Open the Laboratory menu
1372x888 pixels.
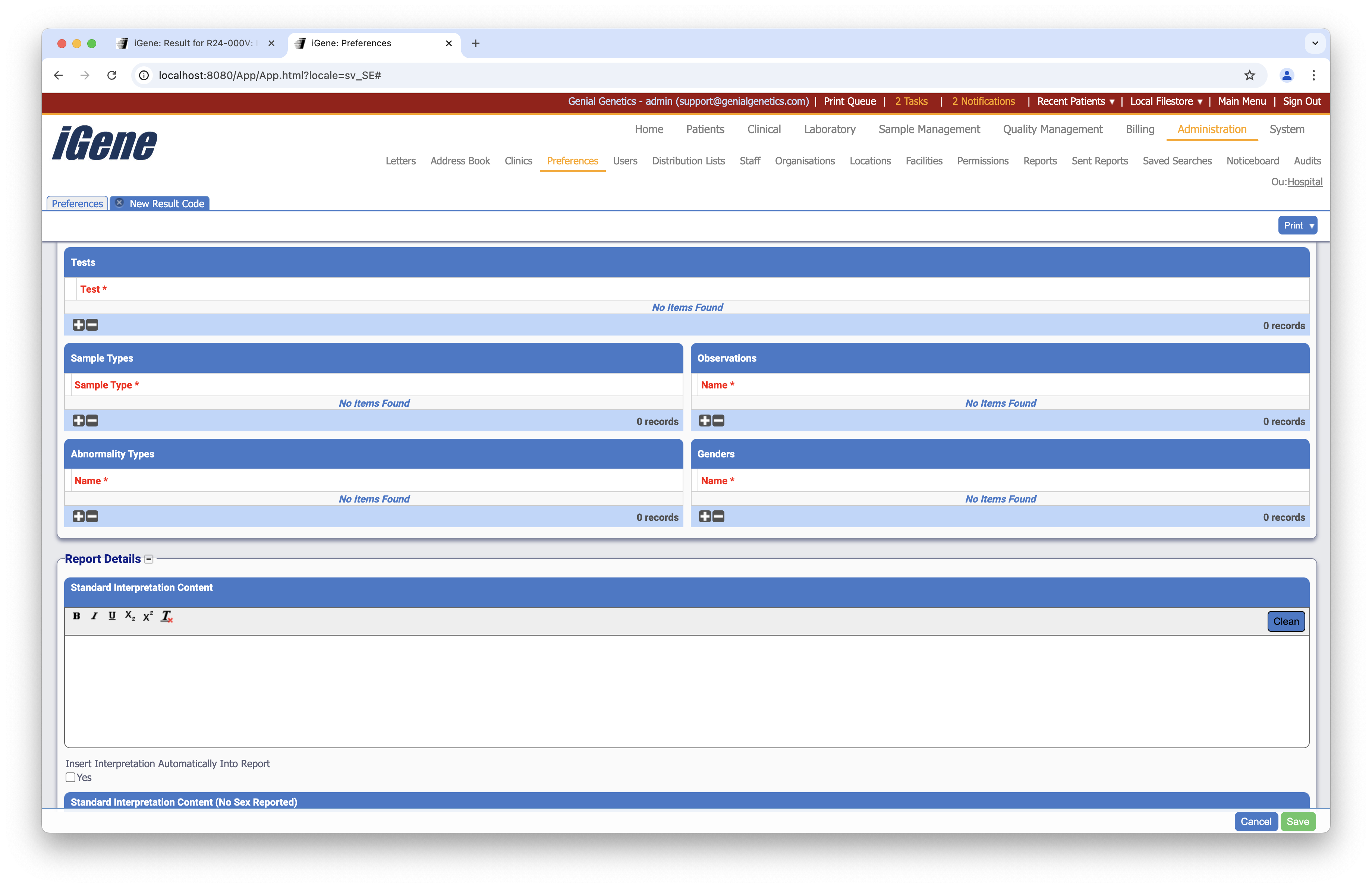pyautogui.click(x=830, y=129)
